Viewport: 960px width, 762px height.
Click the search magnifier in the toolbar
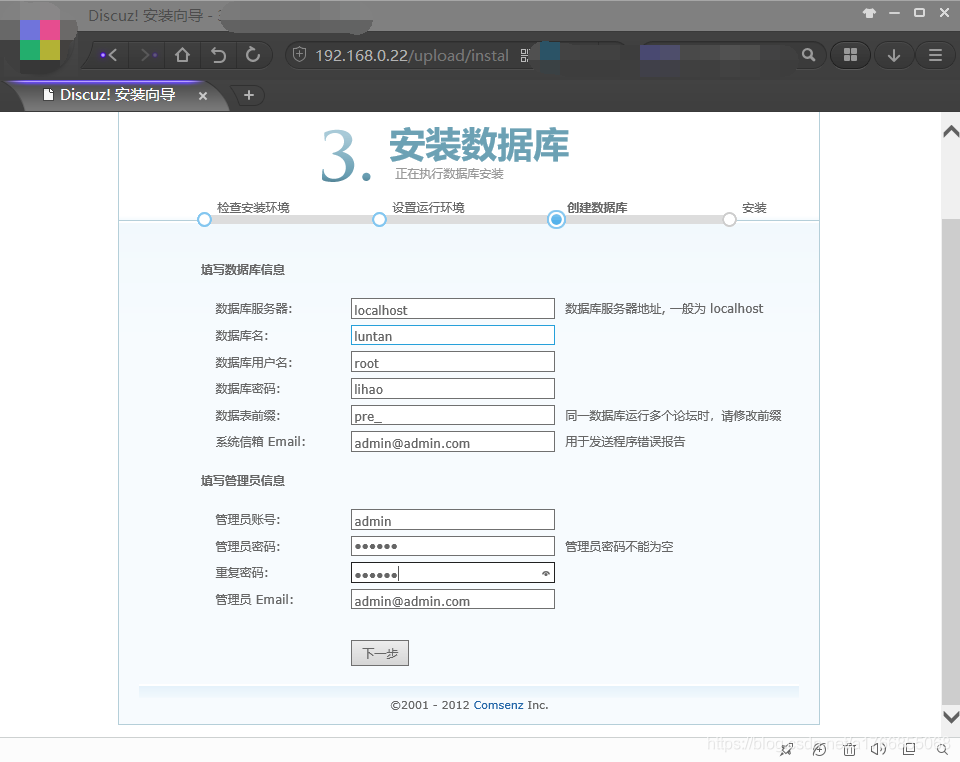[x=808, y=55]
